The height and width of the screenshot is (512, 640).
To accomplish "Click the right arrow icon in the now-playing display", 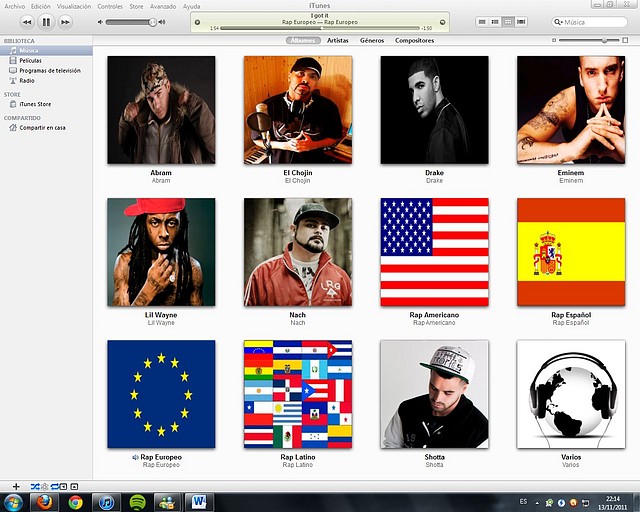I will point(442,22).
